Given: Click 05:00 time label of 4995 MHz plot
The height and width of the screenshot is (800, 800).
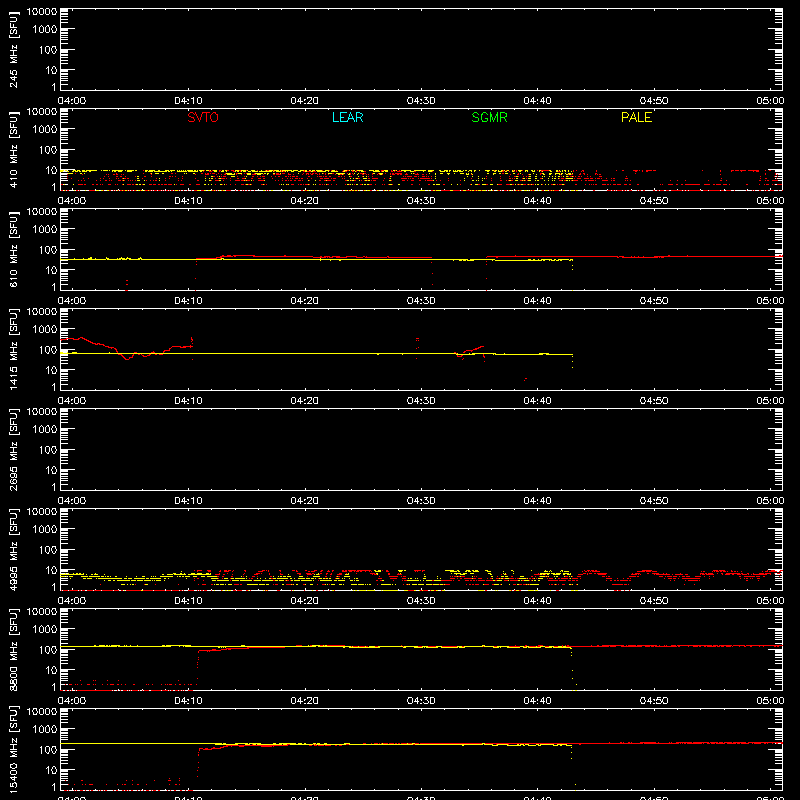Looking at the screenshot, I should [770, 601].
